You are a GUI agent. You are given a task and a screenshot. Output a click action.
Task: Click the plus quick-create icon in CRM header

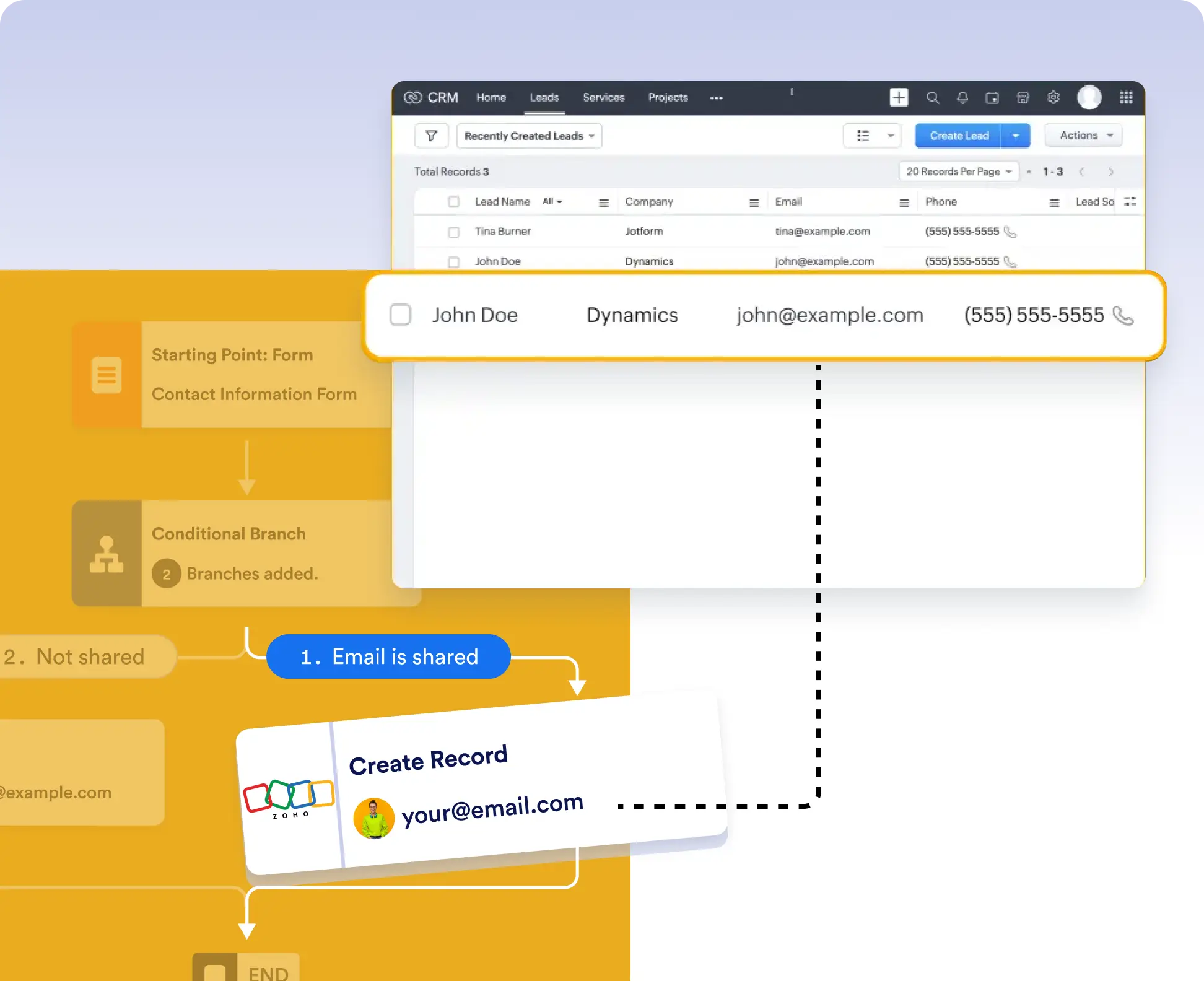click(x=899, y=97)
